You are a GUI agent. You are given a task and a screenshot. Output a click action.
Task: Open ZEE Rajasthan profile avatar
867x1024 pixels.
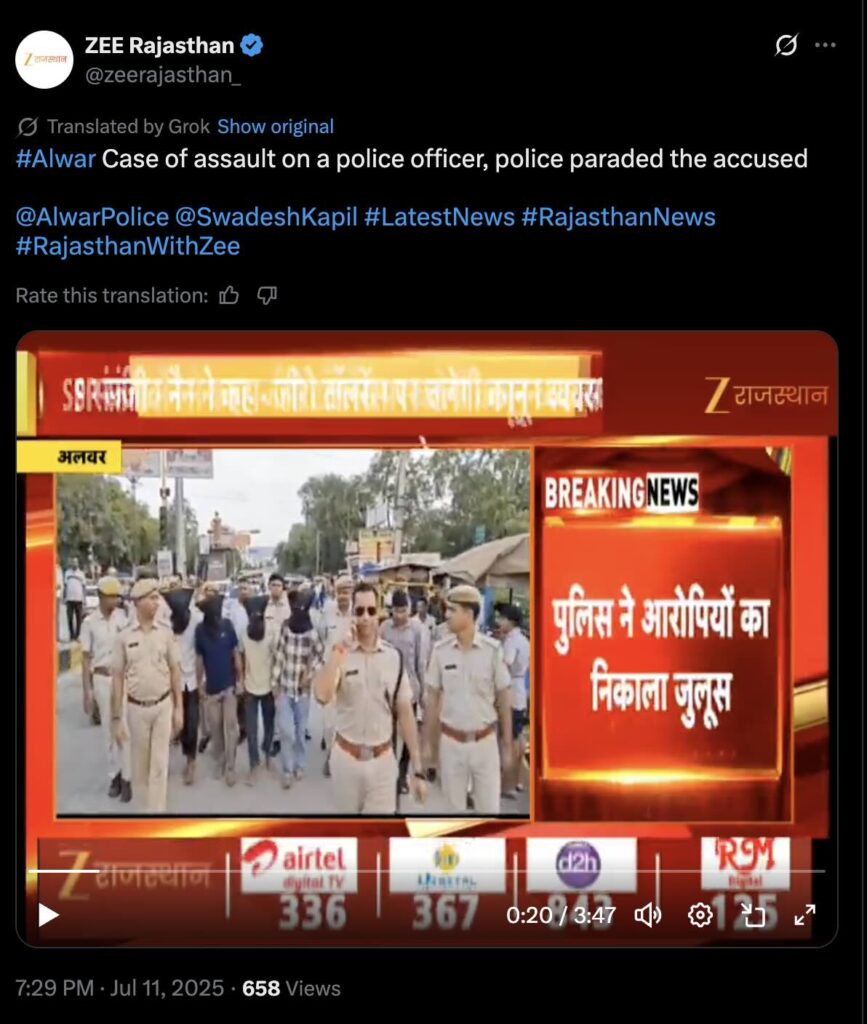[x=44, y=59]
